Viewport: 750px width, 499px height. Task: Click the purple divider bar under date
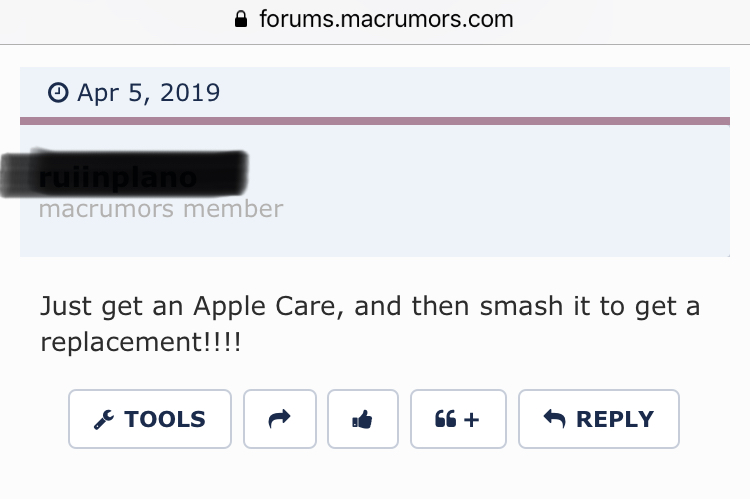[x=375, y=121]
